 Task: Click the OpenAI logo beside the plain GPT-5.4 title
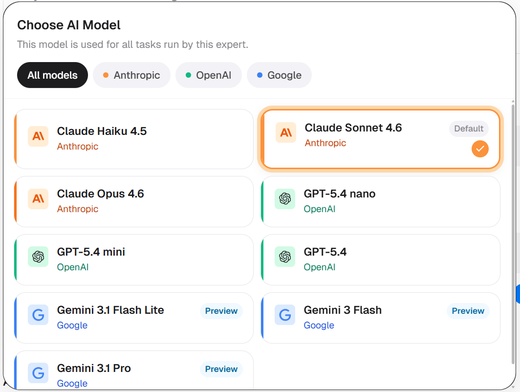click(285, 257)
